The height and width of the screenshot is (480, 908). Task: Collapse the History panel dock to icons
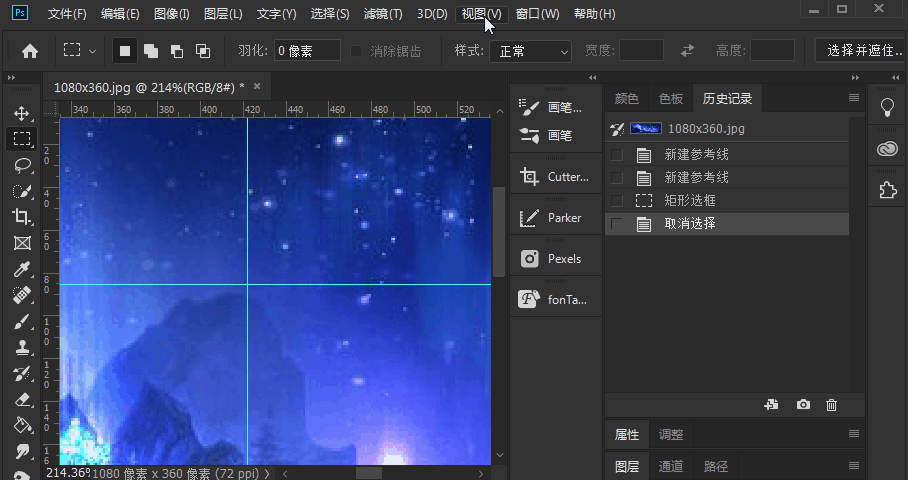855,78
